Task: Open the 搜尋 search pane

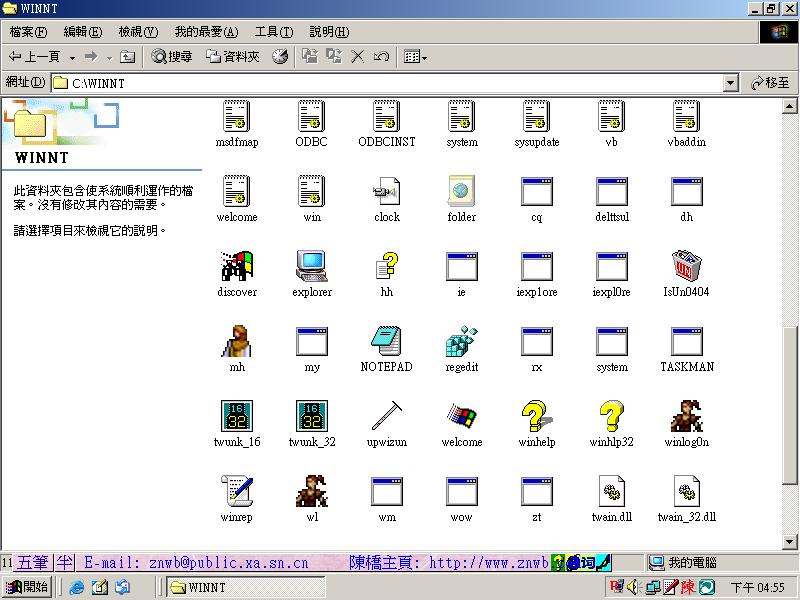Action: click(172, 57)
